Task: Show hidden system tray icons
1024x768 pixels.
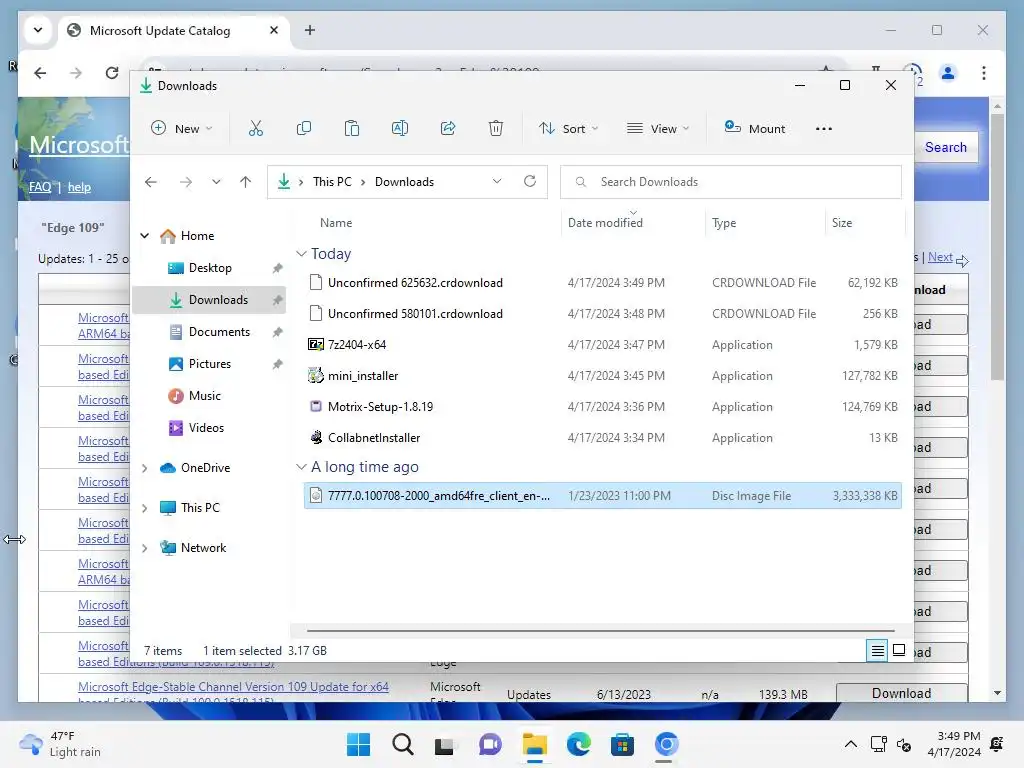Action: click(850, 744)
